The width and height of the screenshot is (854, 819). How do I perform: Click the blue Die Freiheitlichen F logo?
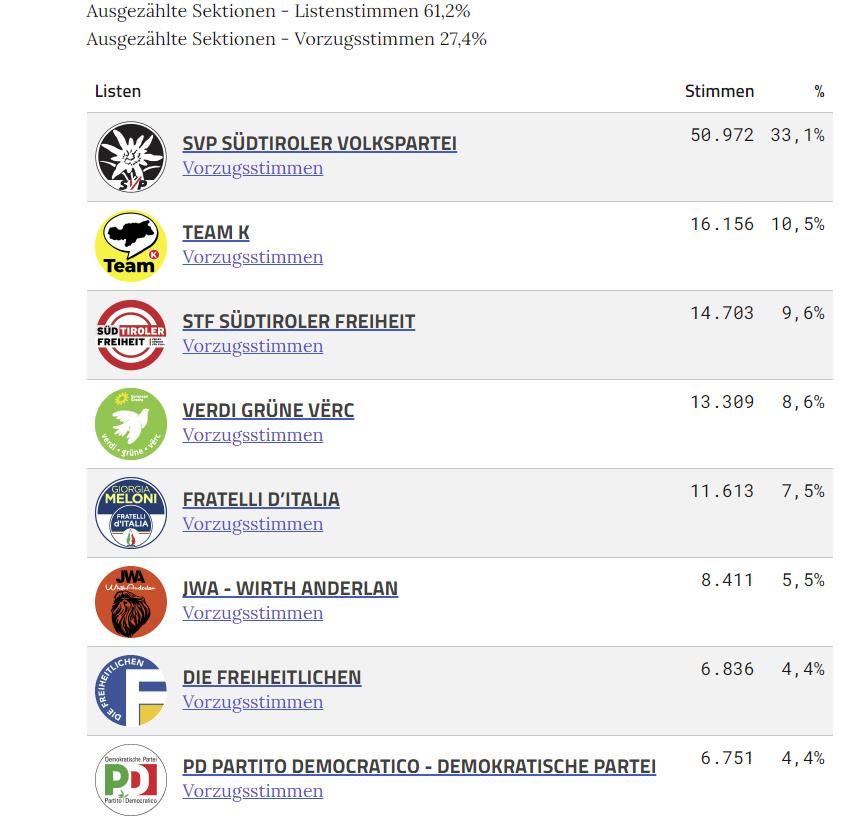click(131, 691)
